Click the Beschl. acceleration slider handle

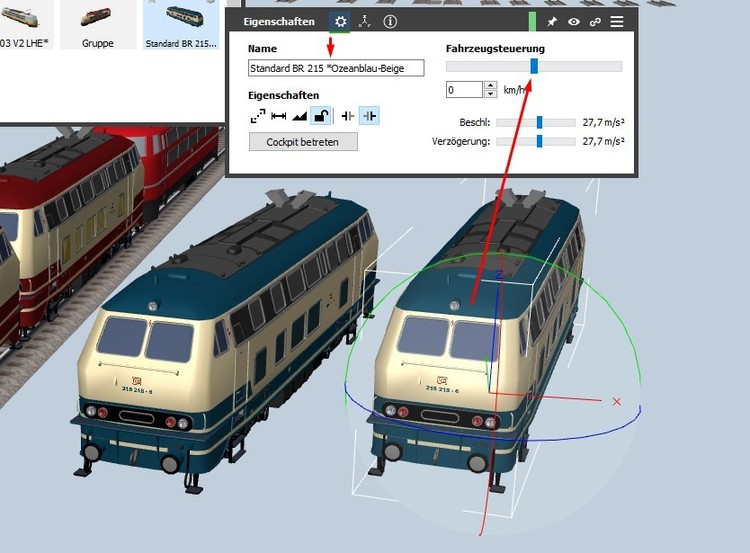click(x=540, y=122)
